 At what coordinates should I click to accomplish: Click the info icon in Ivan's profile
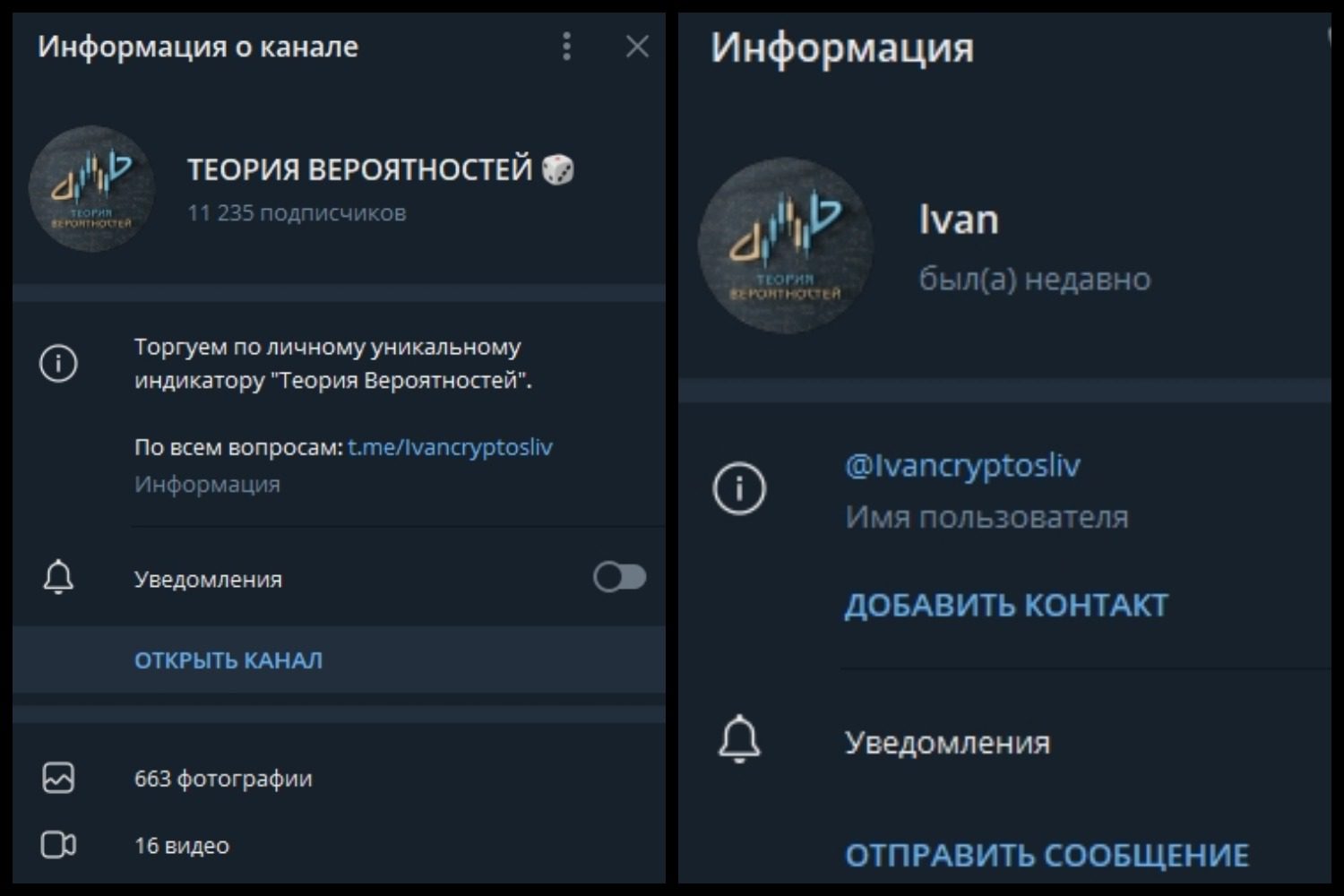[x=739, y=488]
